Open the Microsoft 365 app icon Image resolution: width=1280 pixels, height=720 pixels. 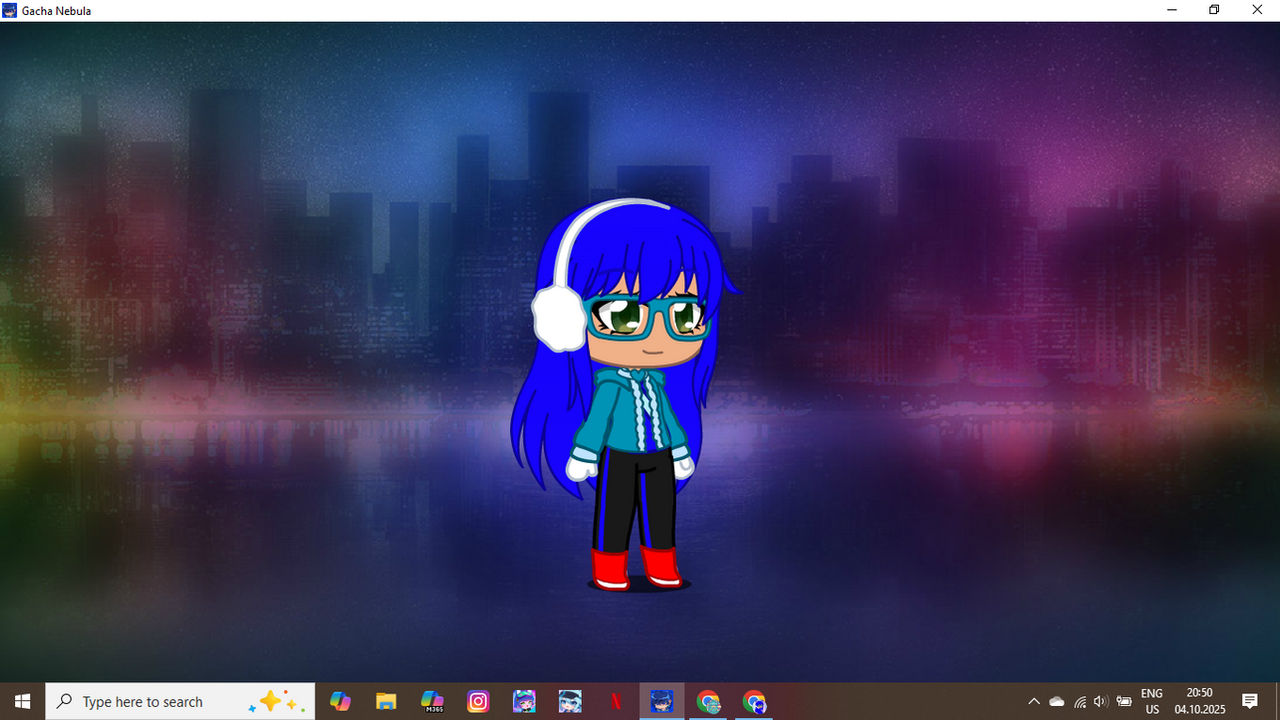pyautogui.click(x=432, y=701)
